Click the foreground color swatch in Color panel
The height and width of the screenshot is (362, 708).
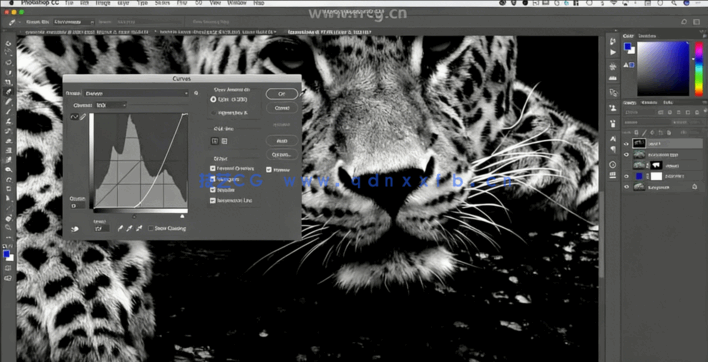coord(628,46)
